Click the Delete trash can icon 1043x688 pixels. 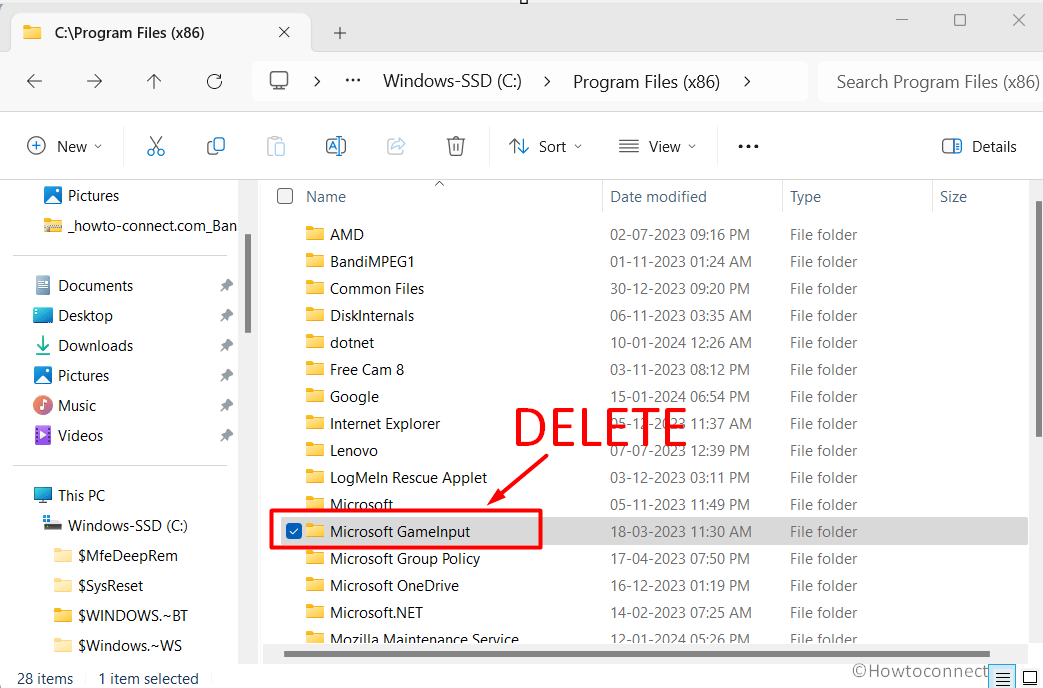pos(456,146)
